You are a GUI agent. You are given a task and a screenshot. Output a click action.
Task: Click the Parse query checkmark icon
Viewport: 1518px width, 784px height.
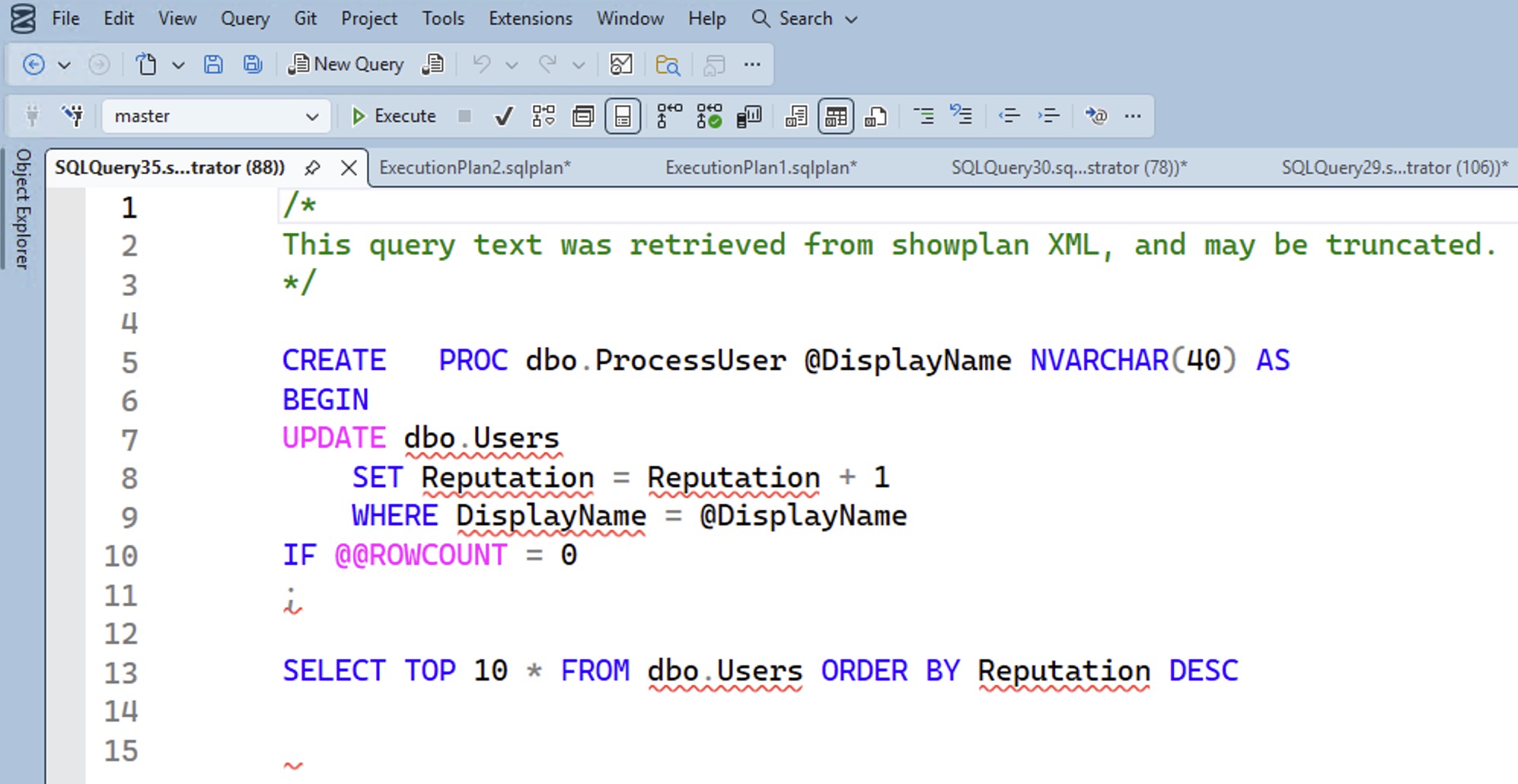coord(503,116)
